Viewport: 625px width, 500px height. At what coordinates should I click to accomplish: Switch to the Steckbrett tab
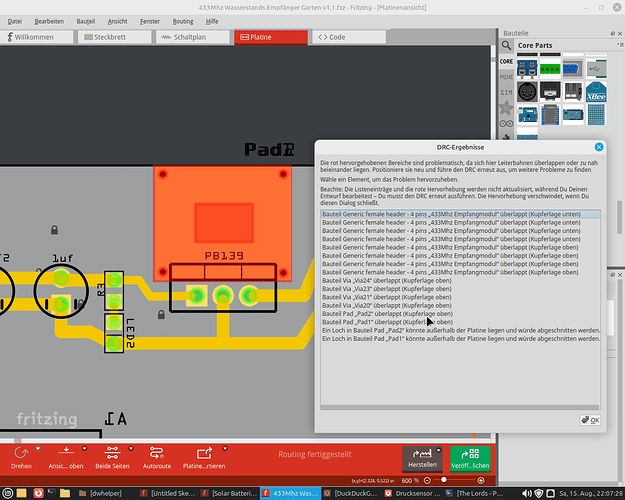pos(114,37)
